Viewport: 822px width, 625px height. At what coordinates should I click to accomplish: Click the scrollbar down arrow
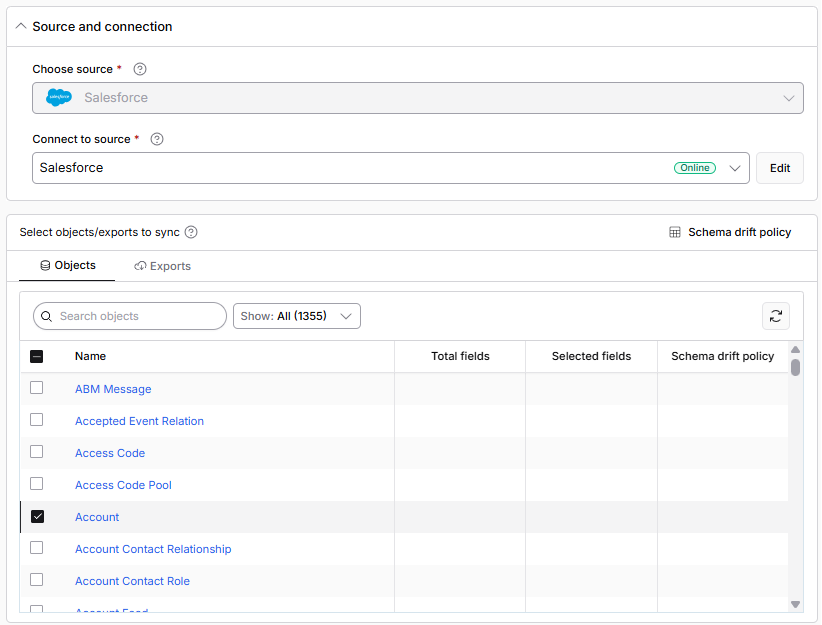click(795, 605)
